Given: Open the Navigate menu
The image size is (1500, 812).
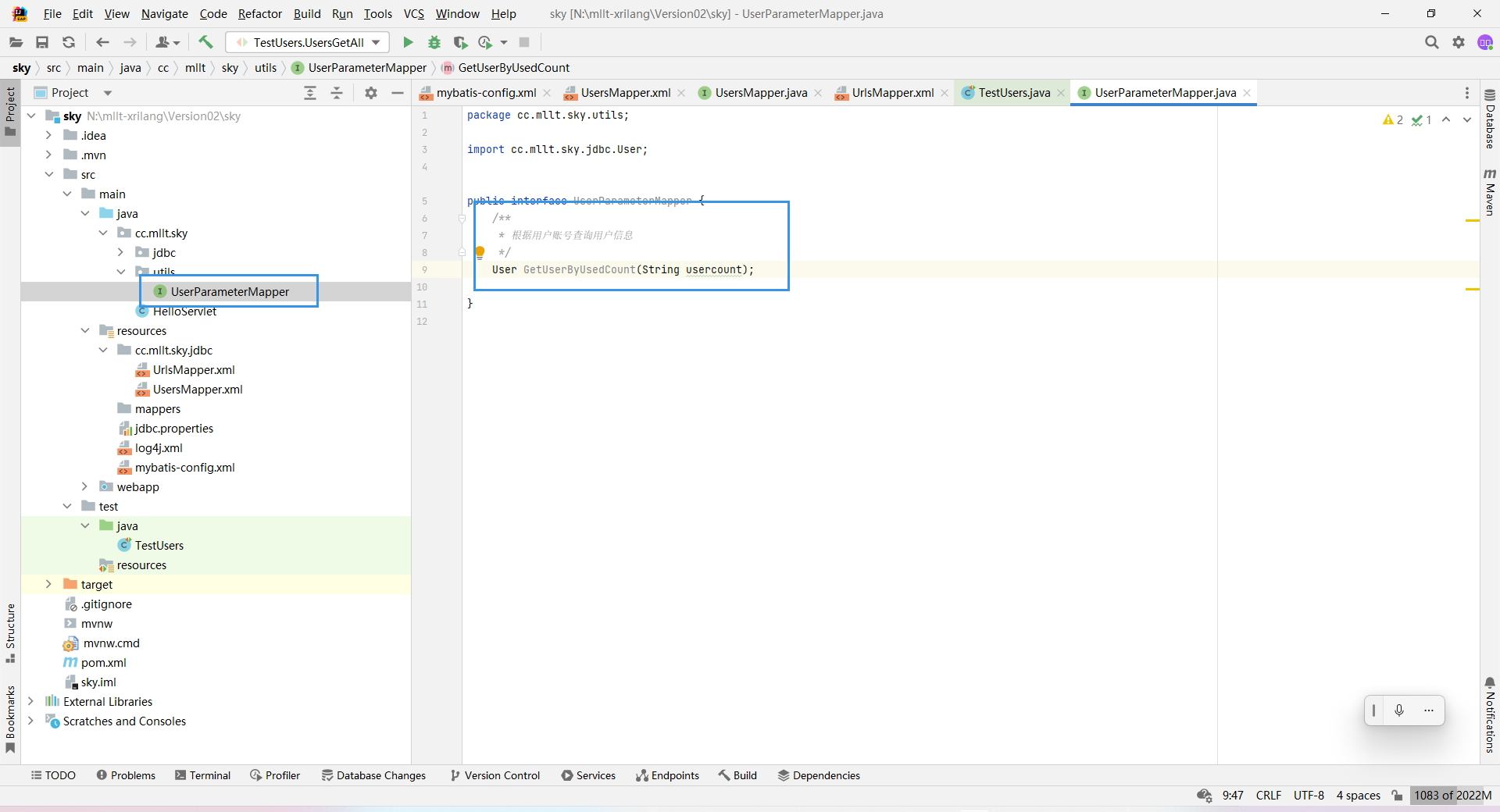Looking at the screenshot, I should [164, 14].
